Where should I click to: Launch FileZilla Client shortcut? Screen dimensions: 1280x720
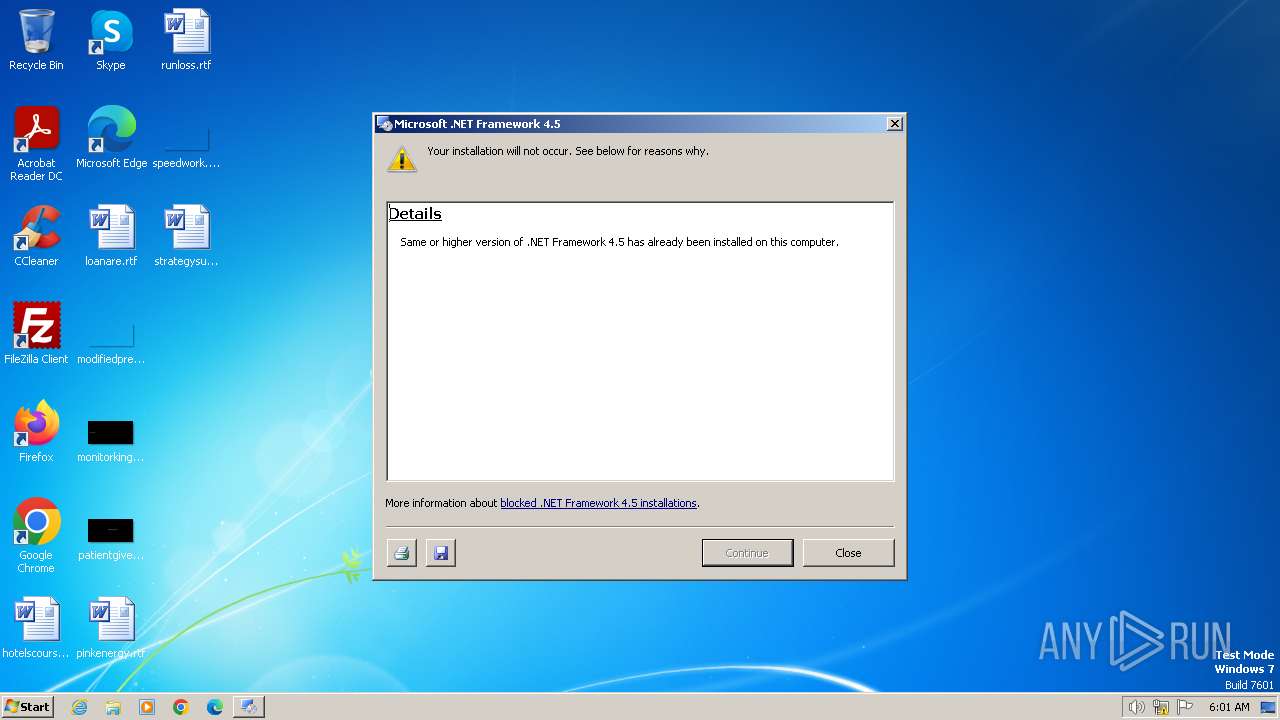pos(36,334)
